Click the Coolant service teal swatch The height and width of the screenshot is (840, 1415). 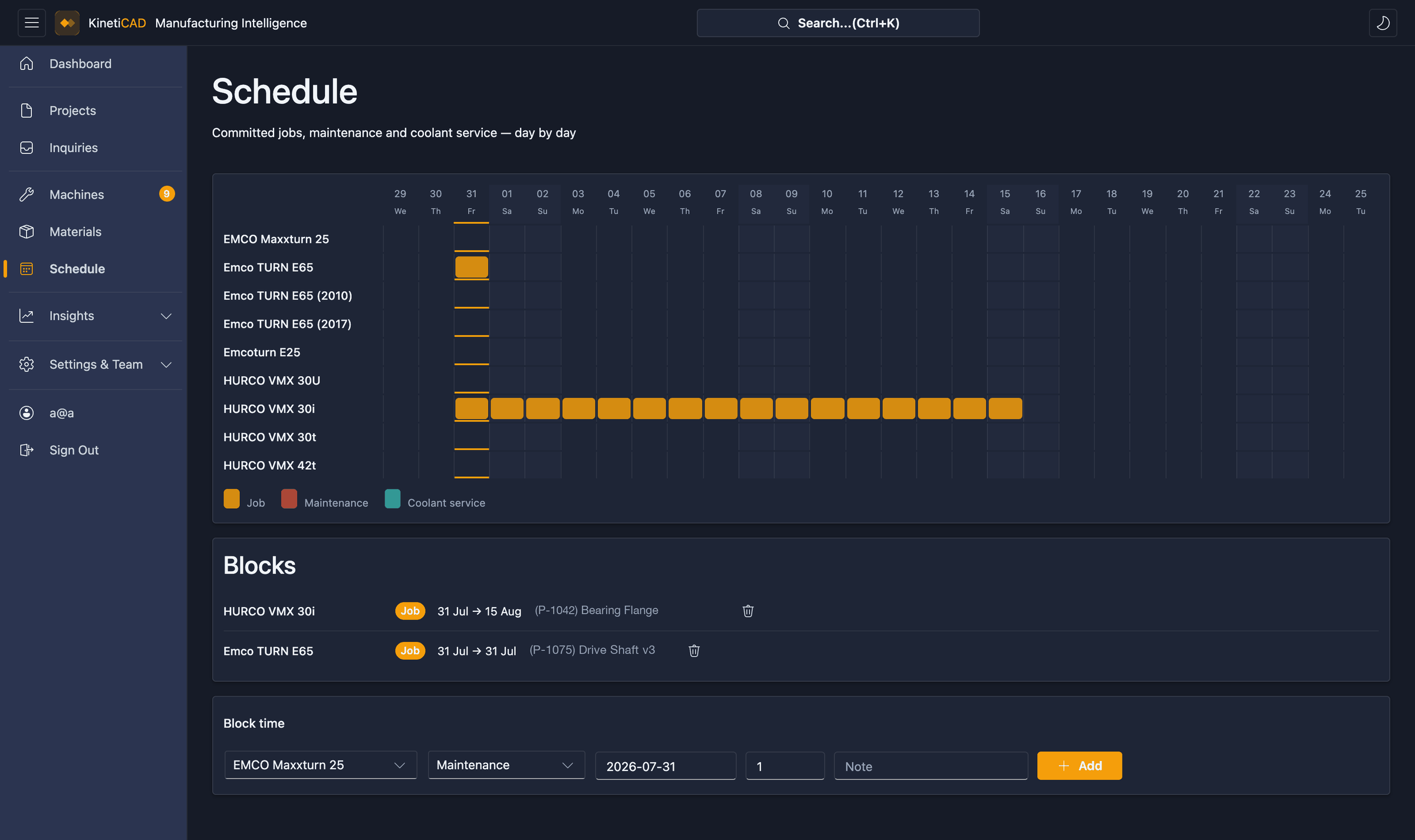point(392,499)
